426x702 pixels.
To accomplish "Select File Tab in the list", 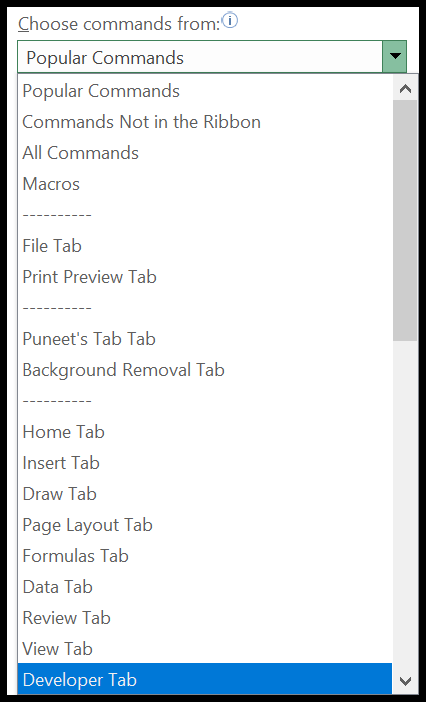I will click(205, 246).
